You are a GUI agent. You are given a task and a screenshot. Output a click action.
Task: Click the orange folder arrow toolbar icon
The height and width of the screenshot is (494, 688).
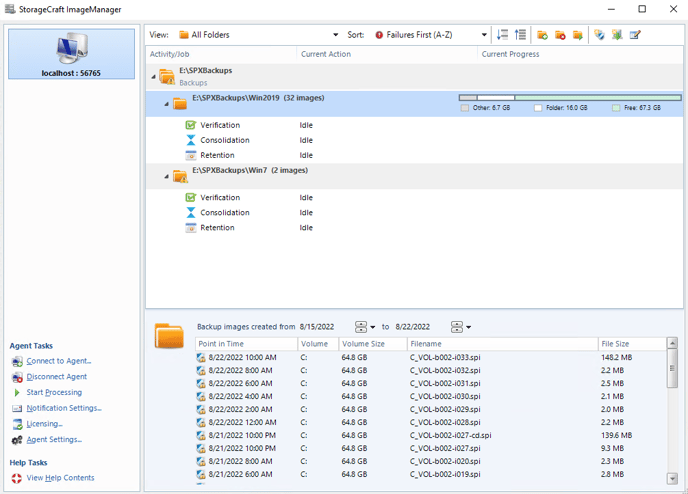[578, 35]
